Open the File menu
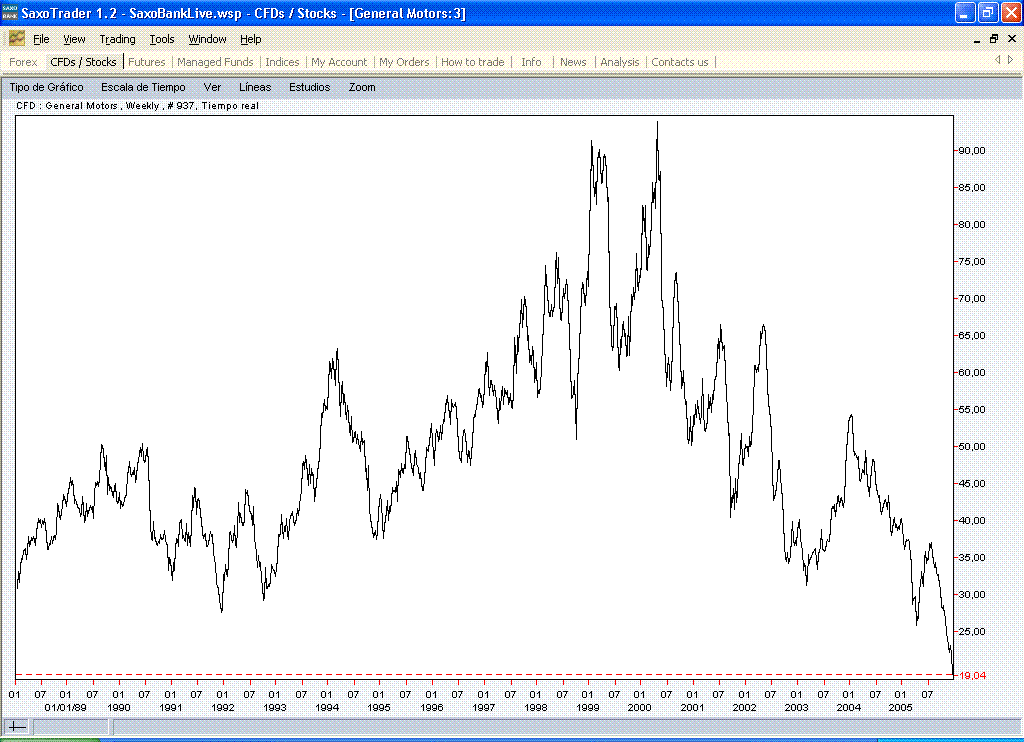 point(41,39)
